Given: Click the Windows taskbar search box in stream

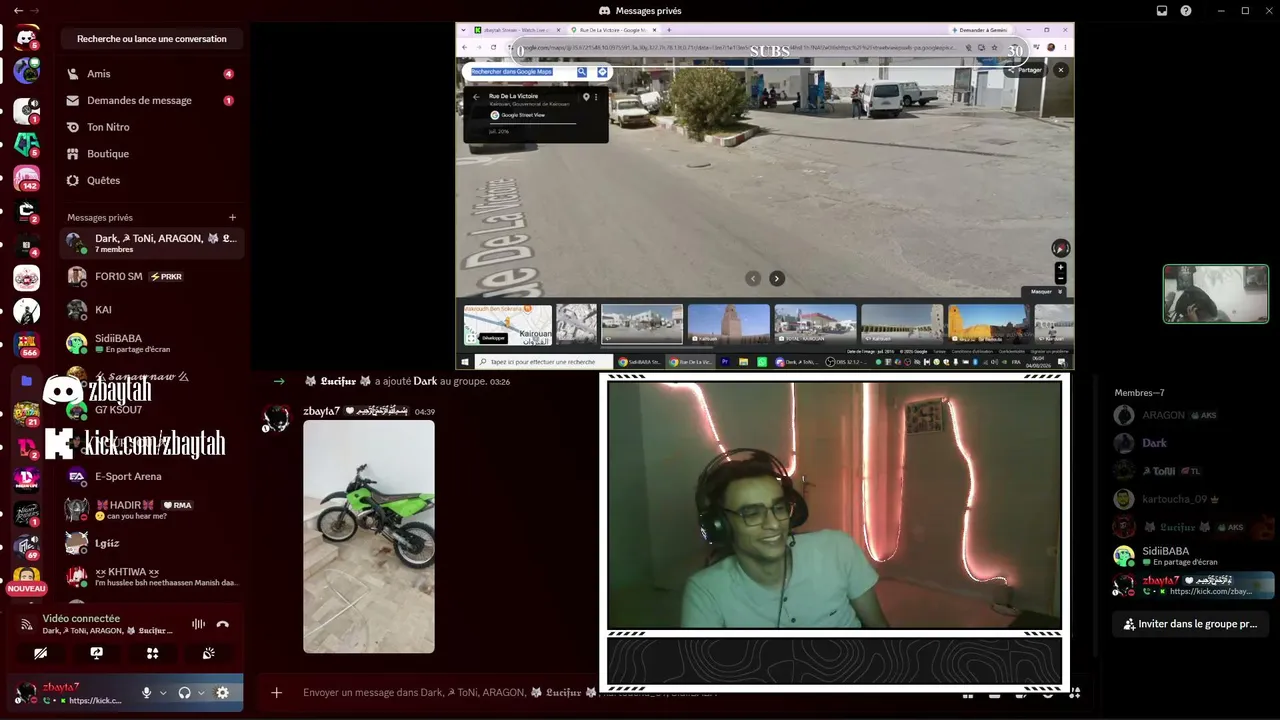Looking at the screenshot, I should click(x=542, y=362).
